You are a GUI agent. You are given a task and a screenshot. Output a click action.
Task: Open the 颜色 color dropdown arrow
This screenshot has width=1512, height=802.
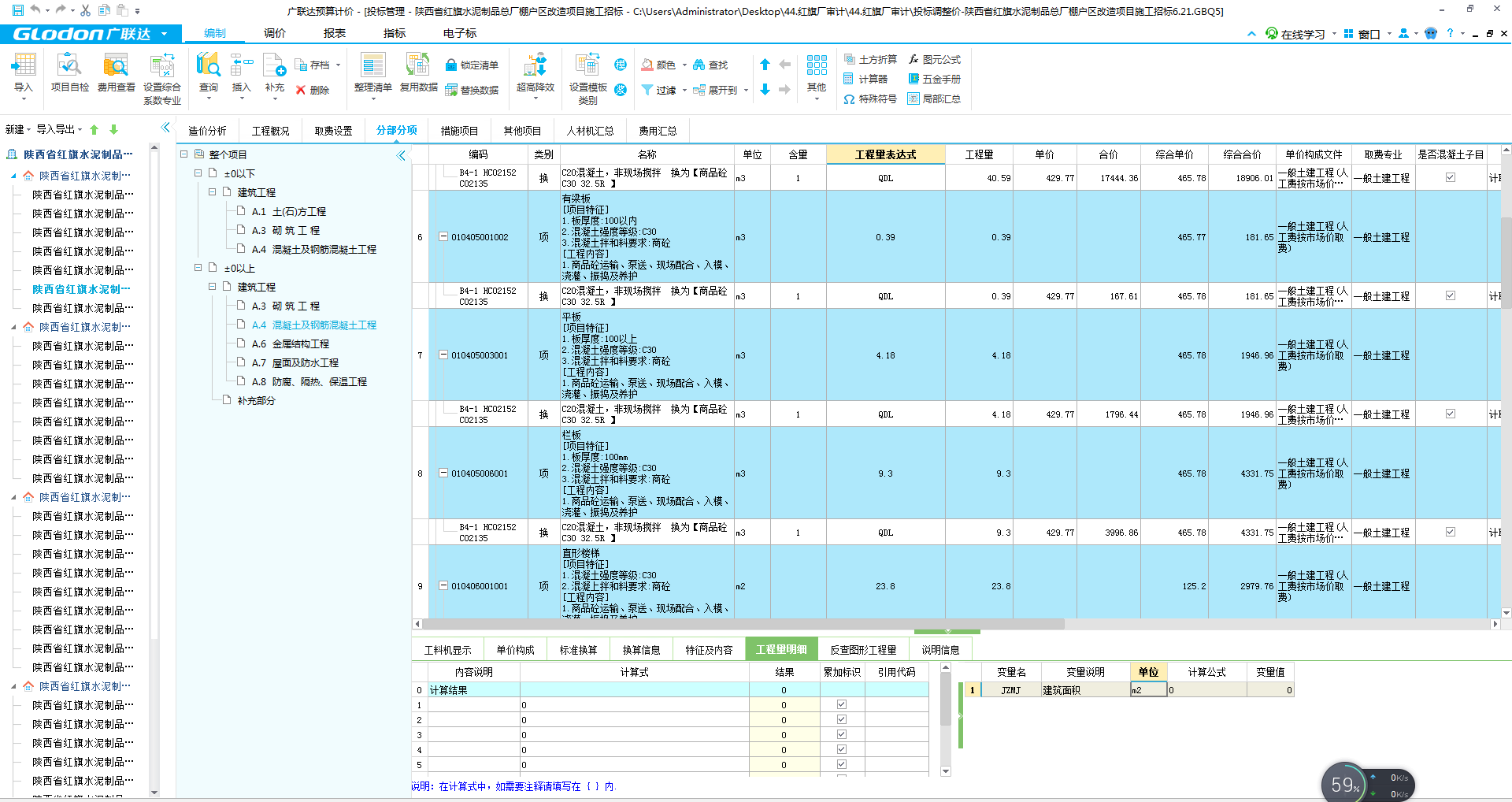click(x=684, y=65)
